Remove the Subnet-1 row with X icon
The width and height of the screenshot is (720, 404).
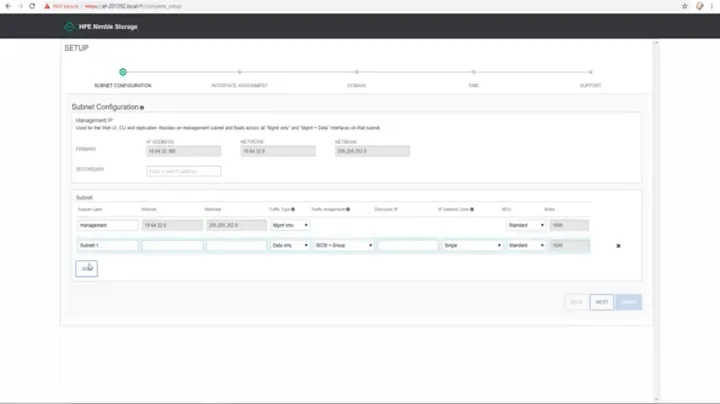click(x=618, y=246)
